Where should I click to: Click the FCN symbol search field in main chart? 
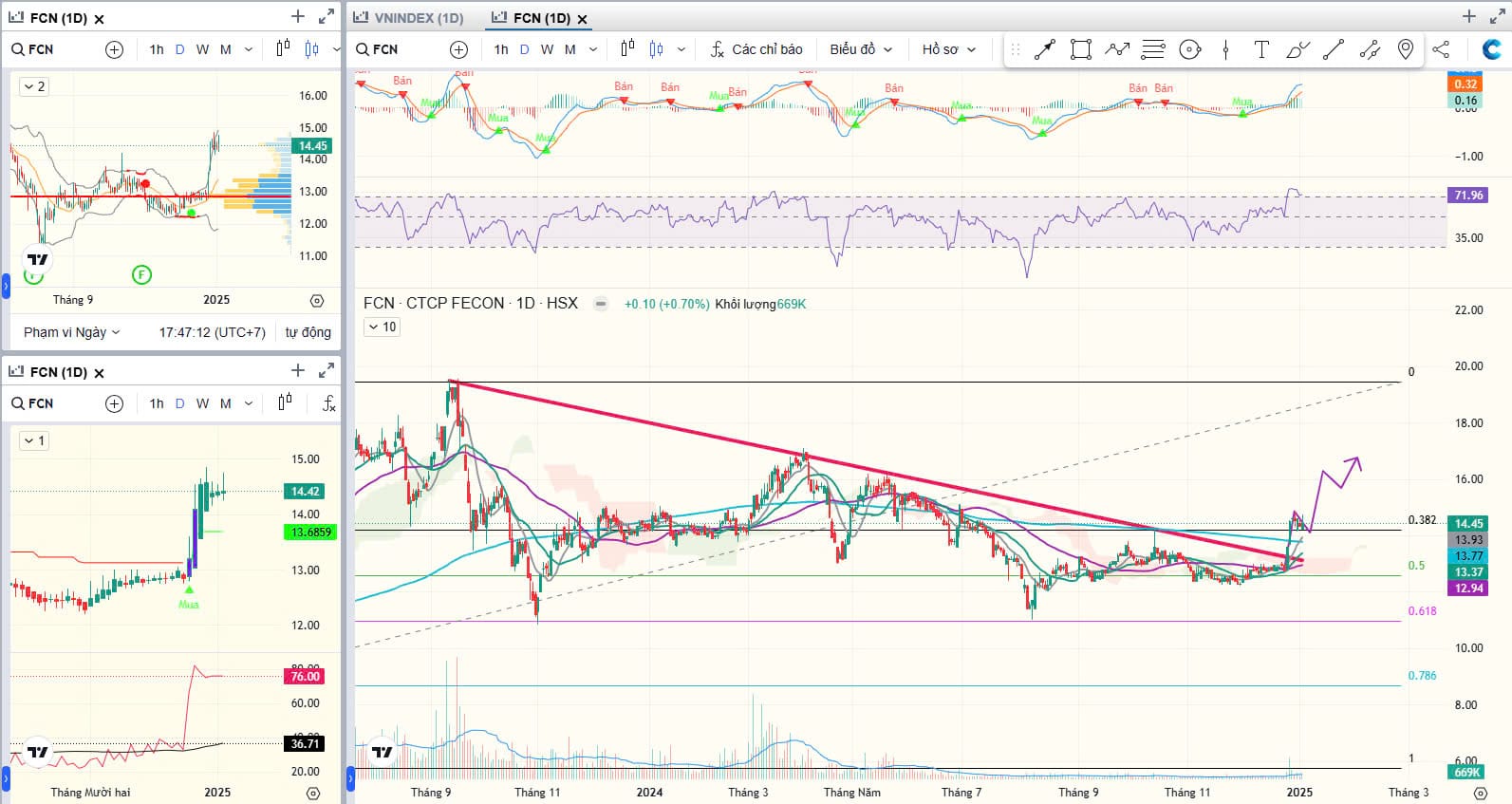click(x=384, y=49)
